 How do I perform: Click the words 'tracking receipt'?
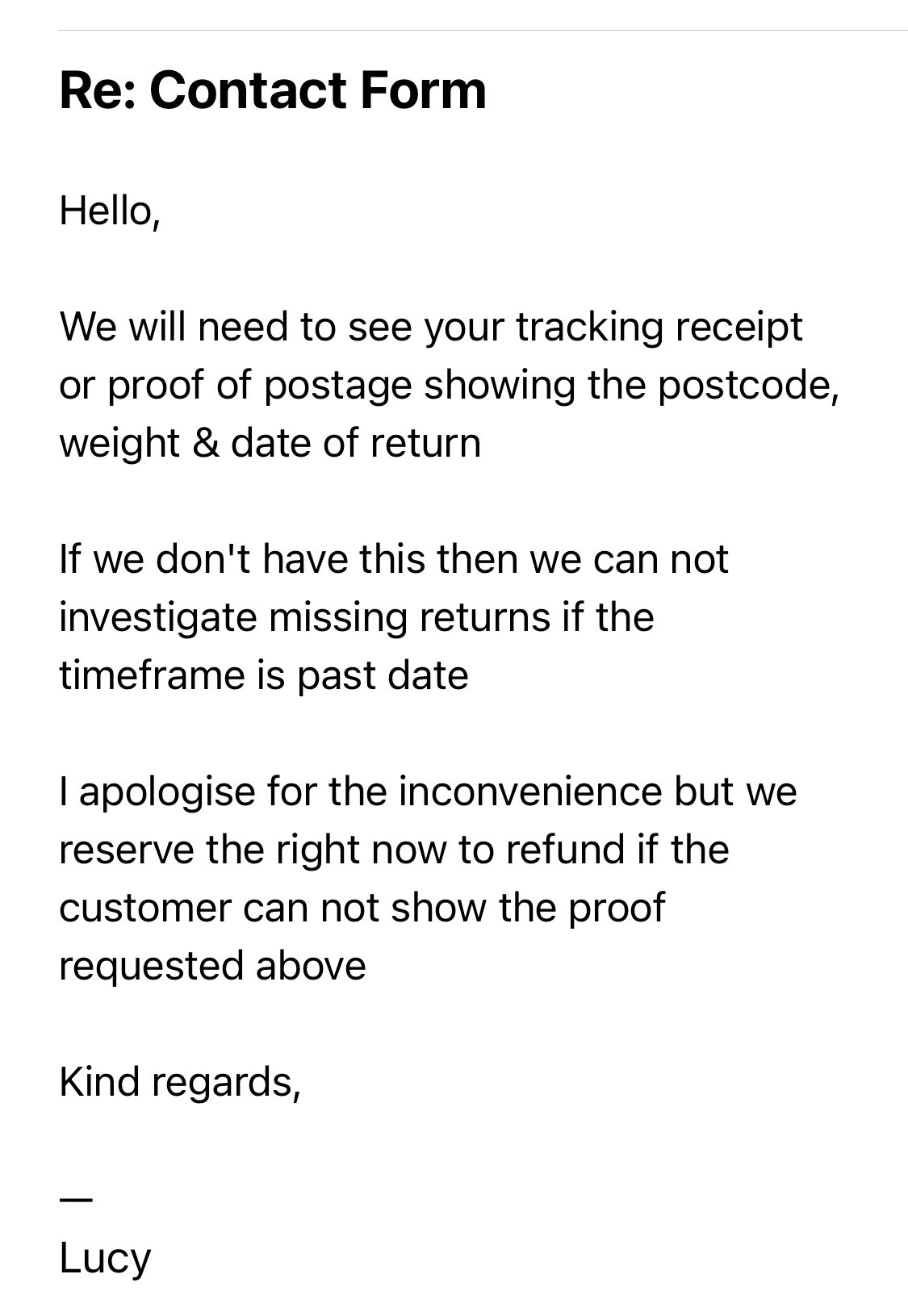(x=659, y=327)
